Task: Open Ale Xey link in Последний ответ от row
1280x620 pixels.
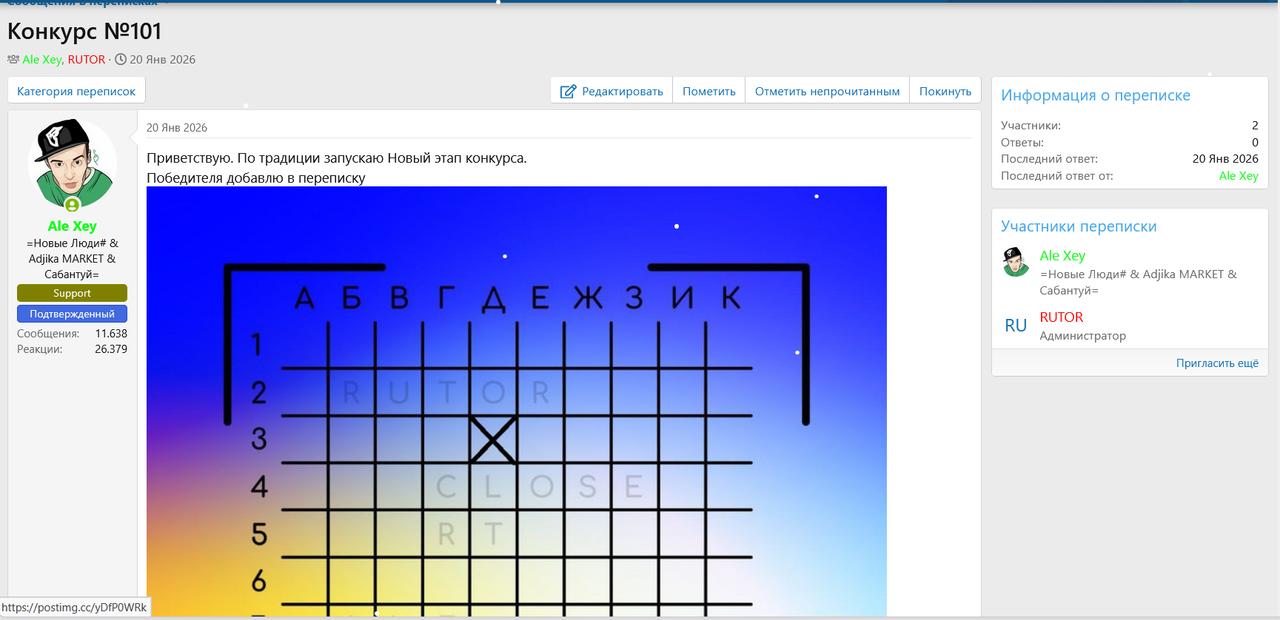Action: [1238, 176]
